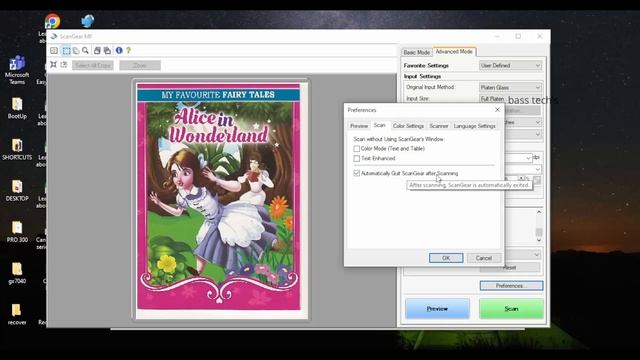Click the green Scan button
The width and height of the screenshot is (640, 360).
pos(511,309)
